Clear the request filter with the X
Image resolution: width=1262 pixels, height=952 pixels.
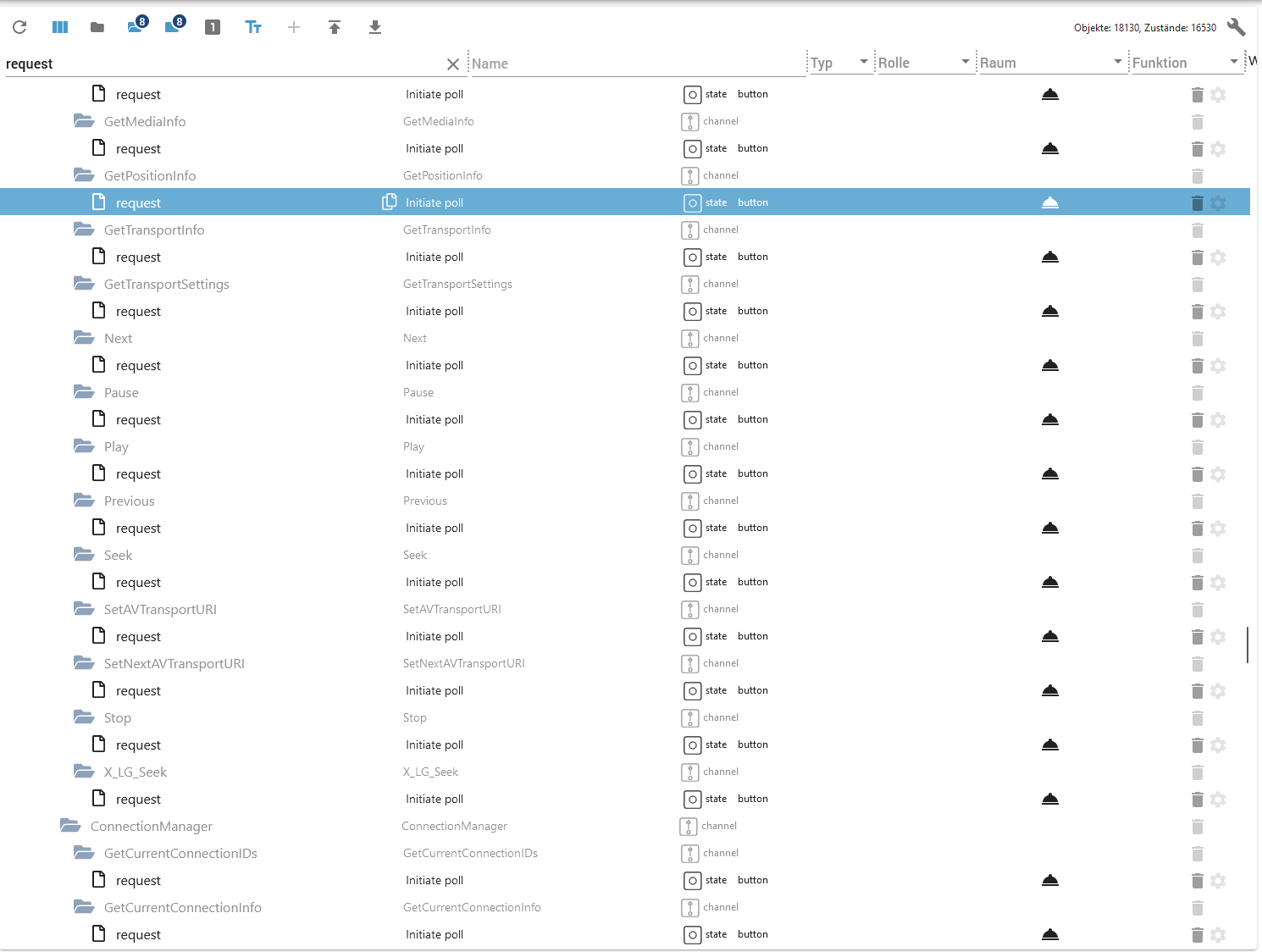coord(453,64)
